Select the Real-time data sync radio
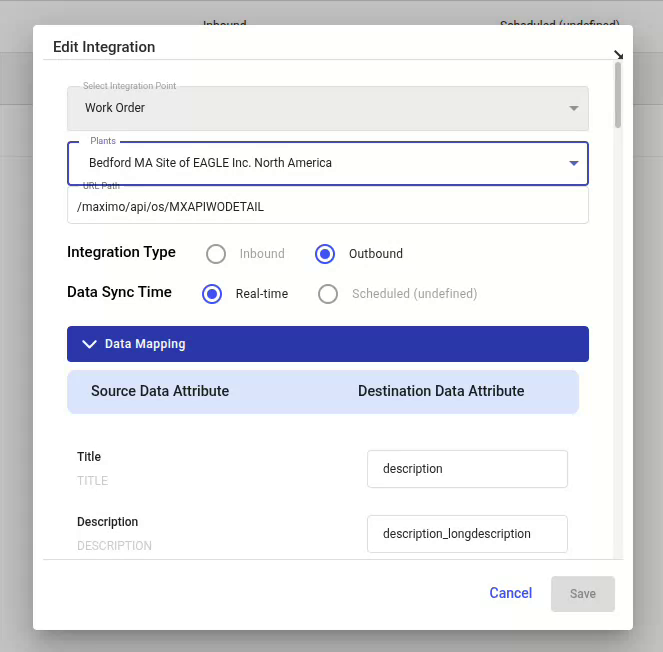 pos(212,294)
